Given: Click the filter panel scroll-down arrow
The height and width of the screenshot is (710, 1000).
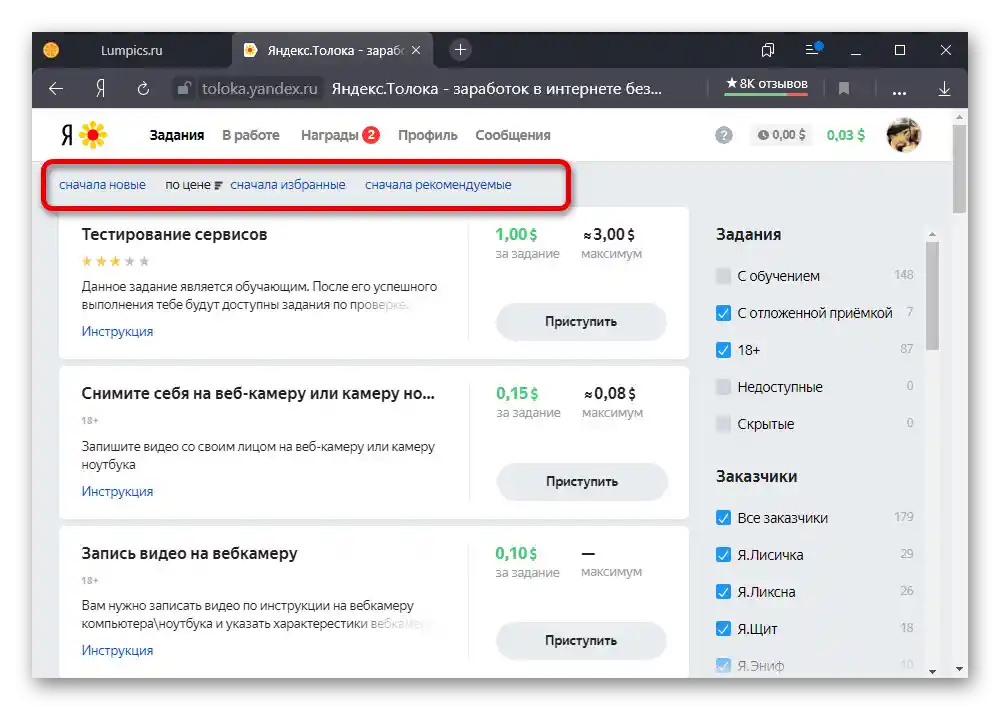Looking at the screenshot, I should coord(932,671).
